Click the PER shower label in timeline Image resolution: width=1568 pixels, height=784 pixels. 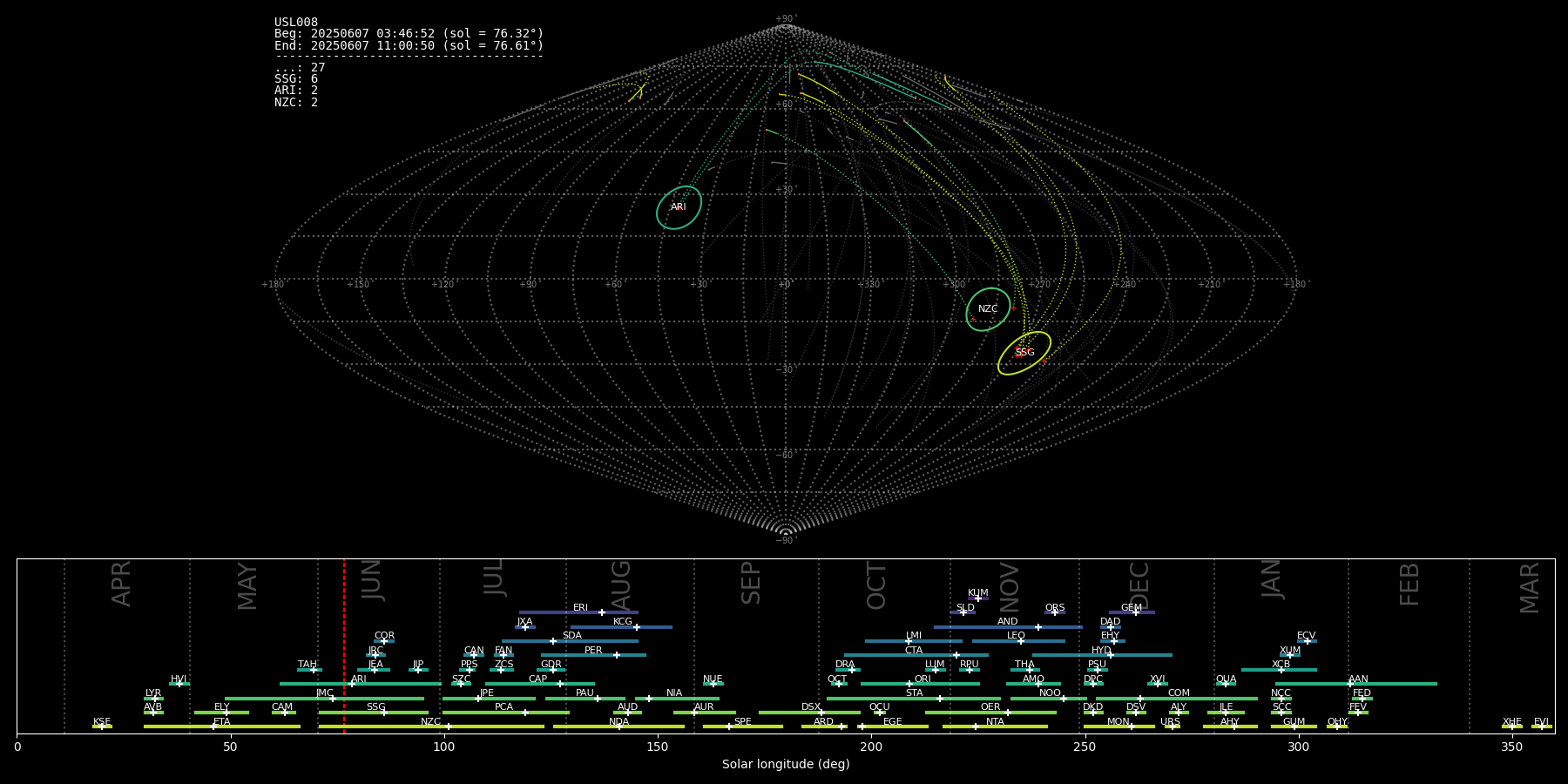593,651
